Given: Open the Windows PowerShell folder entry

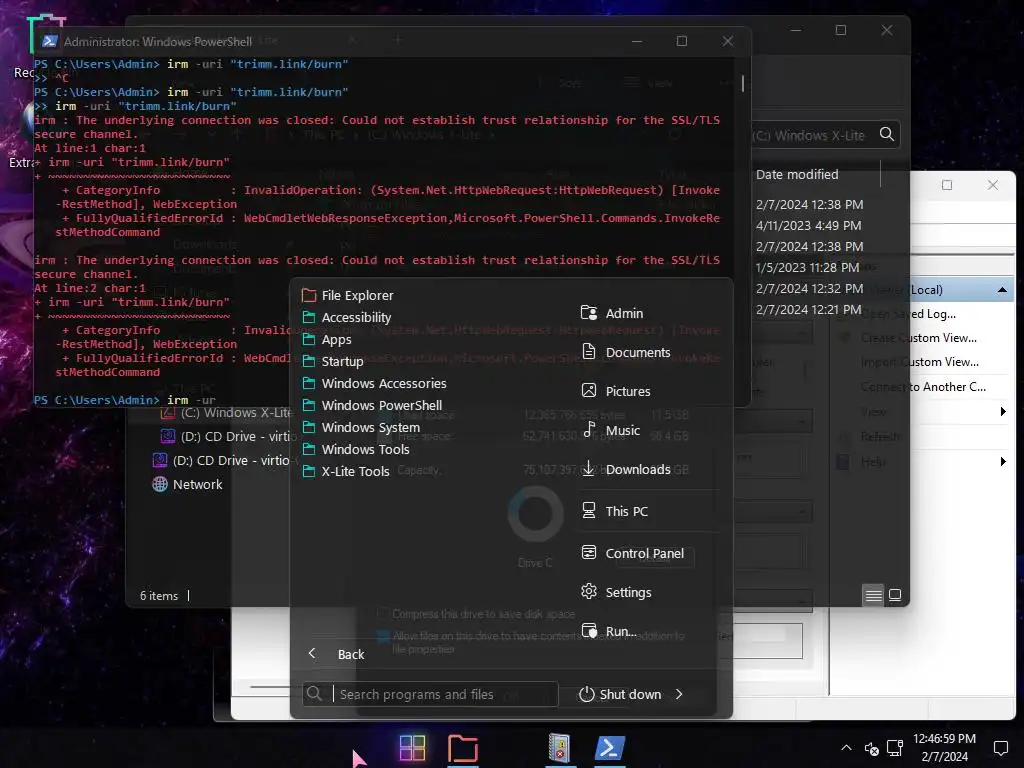Looking at the screenshot, I should [372, 406].
